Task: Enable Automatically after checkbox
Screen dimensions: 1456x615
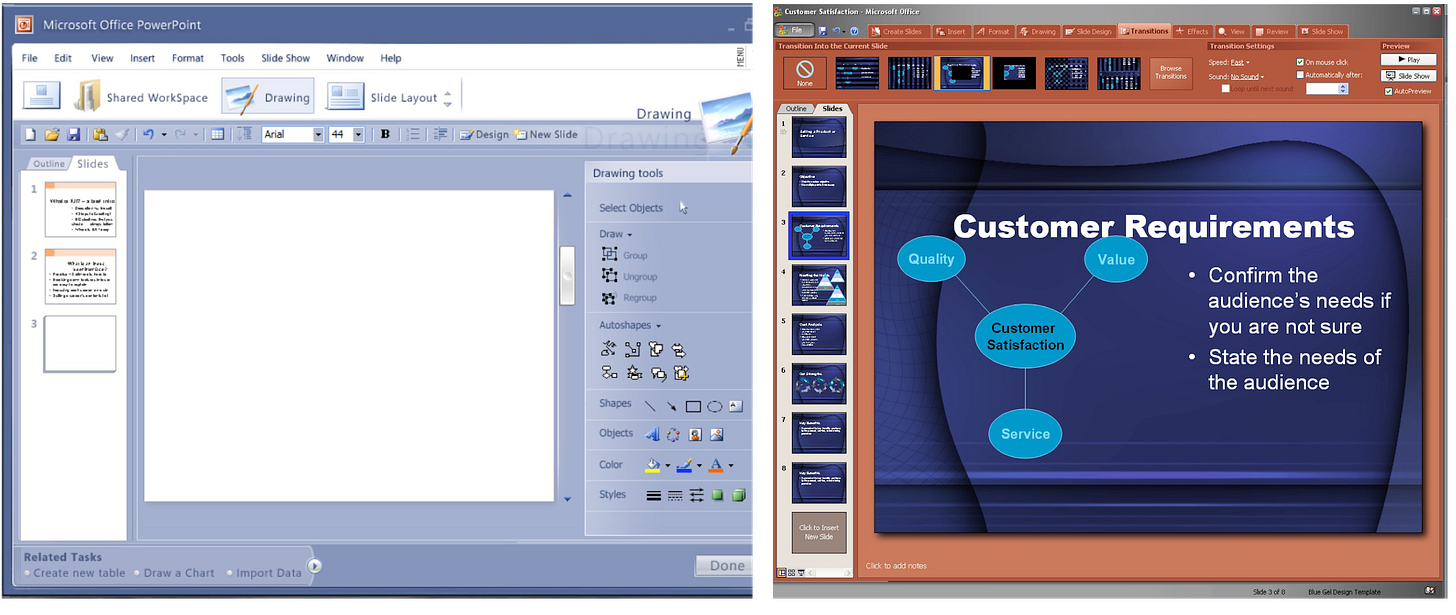Action: coord(1300,75)
